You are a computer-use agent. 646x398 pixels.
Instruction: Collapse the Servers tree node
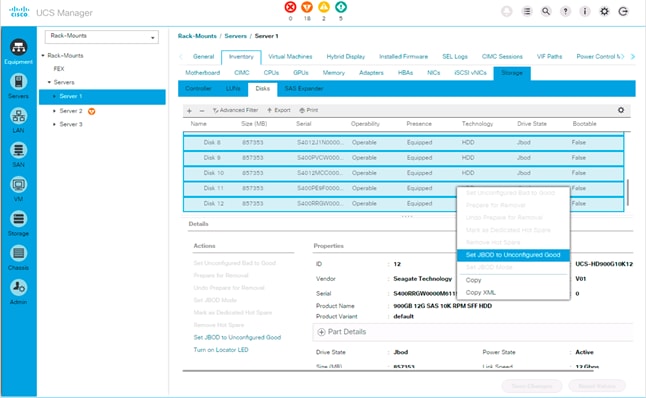tap(49, 82)
